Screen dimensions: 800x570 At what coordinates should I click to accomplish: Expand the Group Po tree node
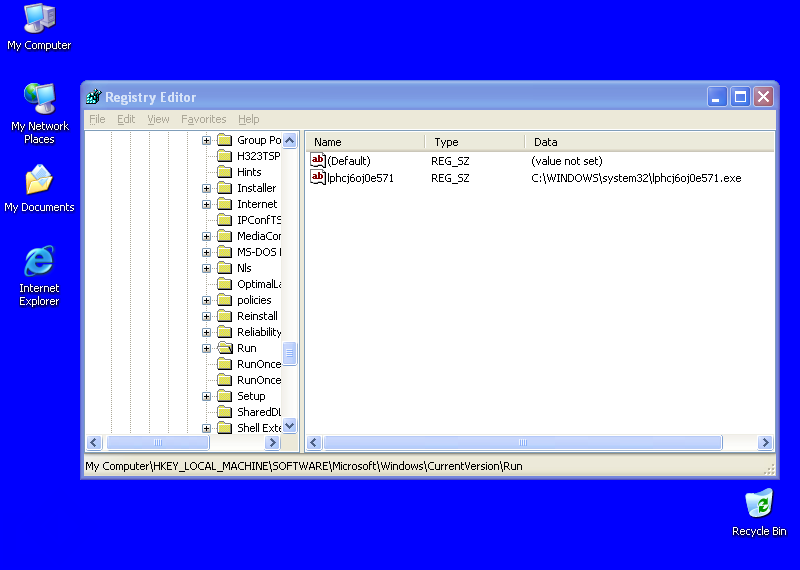(x=206, y=140)
